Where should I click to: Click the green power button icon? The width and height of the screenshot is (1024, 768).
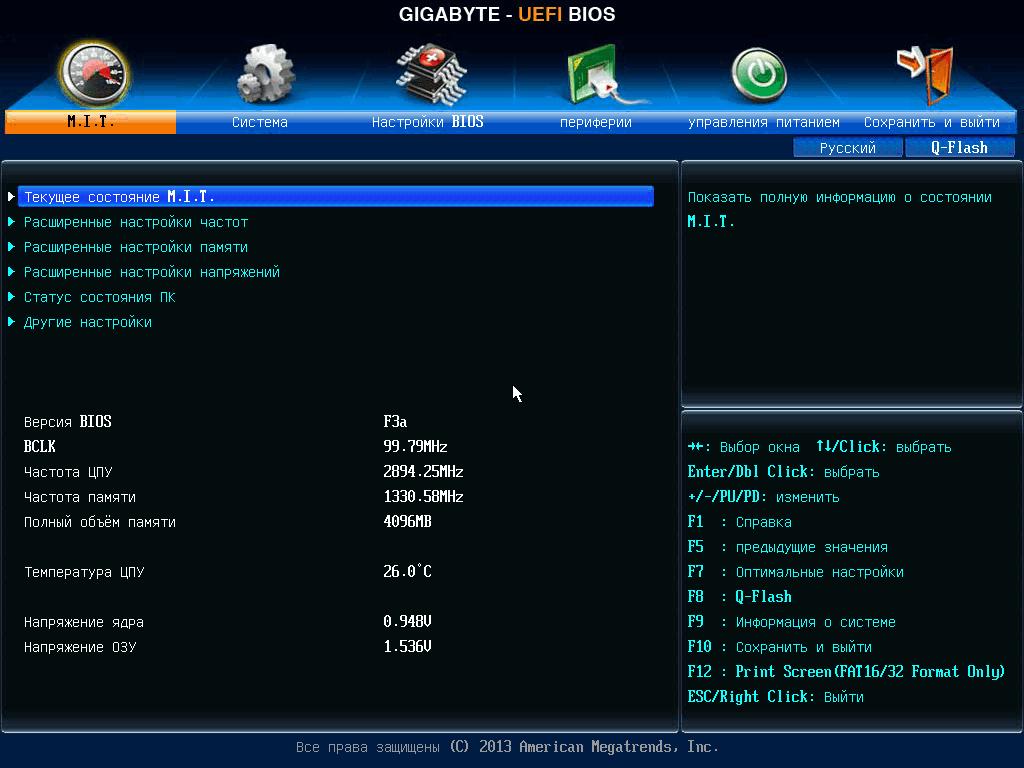[x=758, y=75]
